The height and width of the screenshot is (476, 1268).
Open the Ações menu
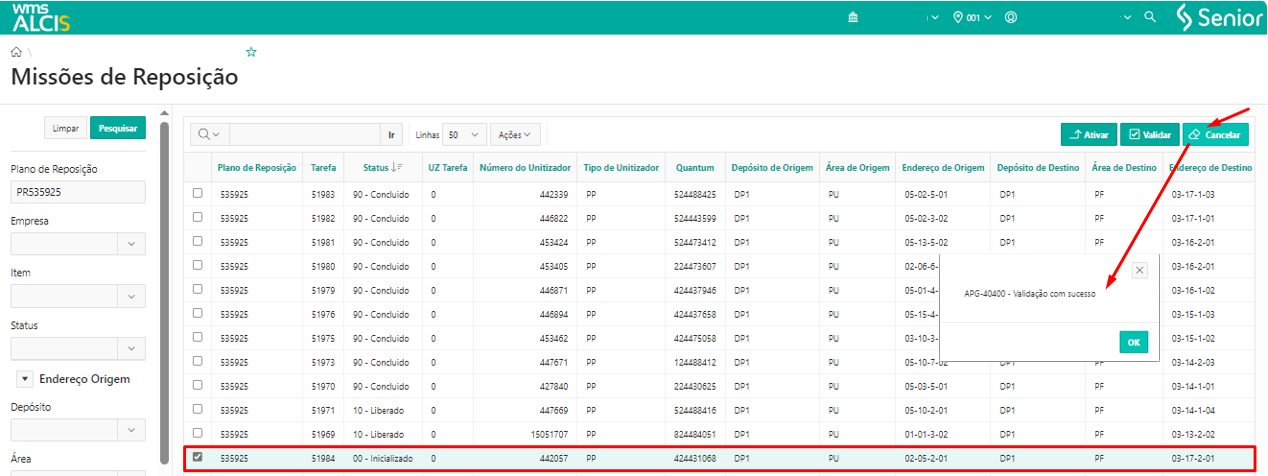pos(515,134)
